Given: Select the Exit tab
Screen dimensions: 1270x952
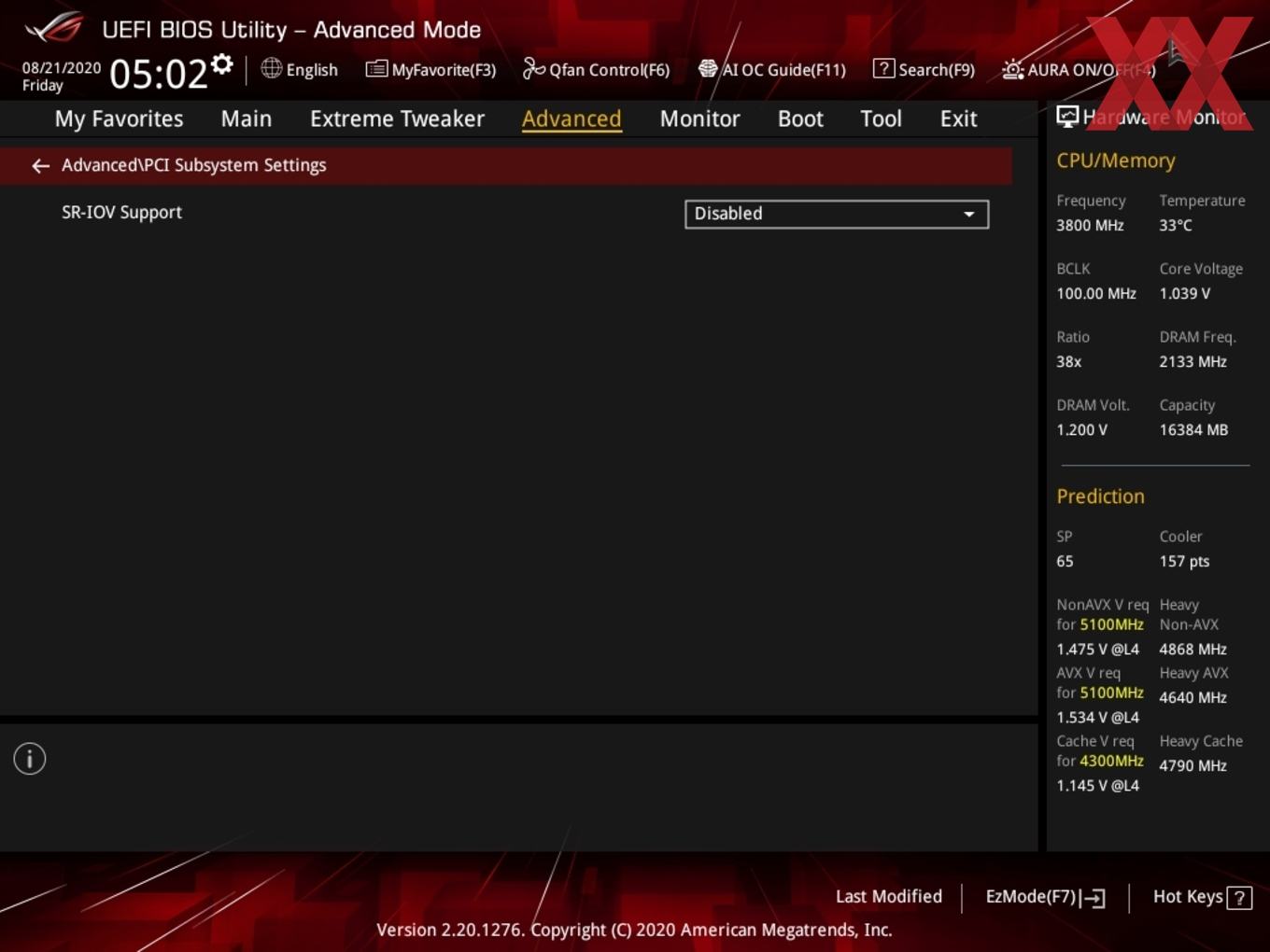Looking at the screenshot, I should tap(958, 119).
